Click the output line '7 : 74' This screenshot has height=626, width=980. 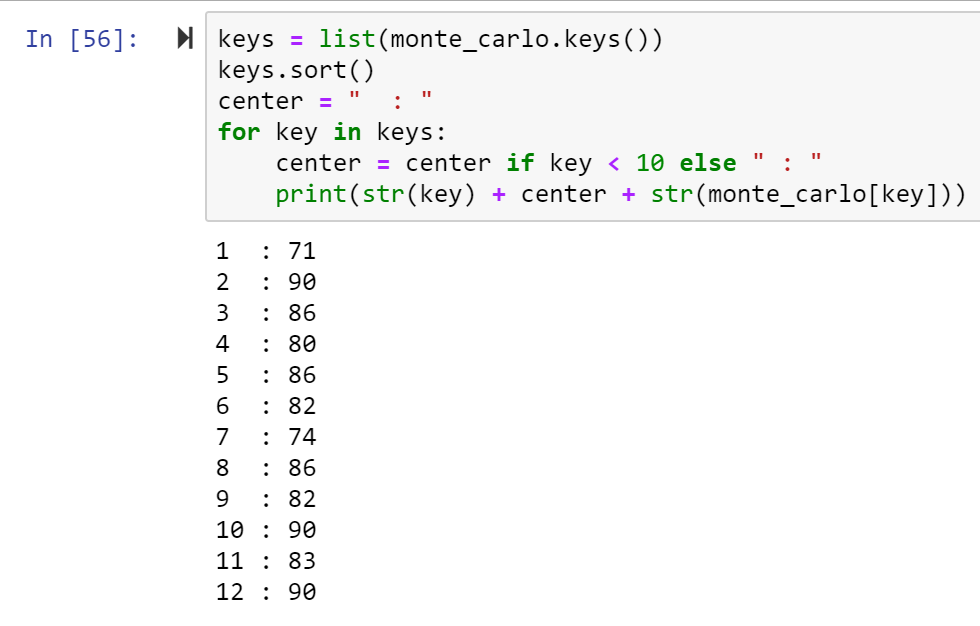click(266, 437)
